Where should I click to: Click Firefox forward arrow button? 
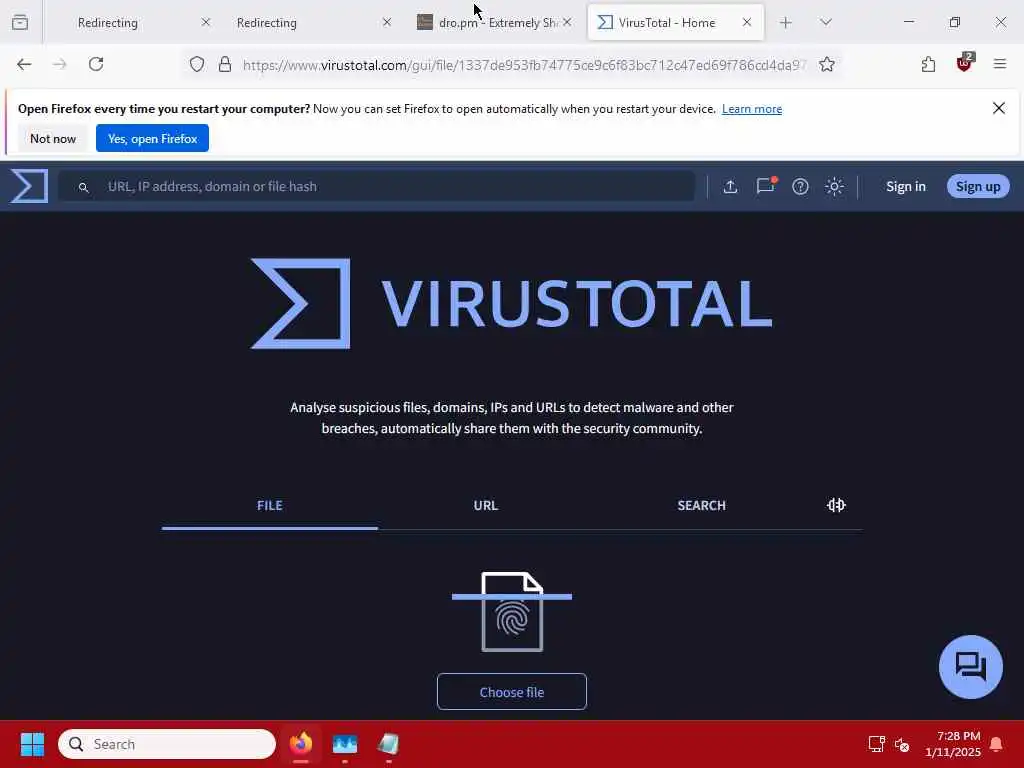(x=59, y=64)
